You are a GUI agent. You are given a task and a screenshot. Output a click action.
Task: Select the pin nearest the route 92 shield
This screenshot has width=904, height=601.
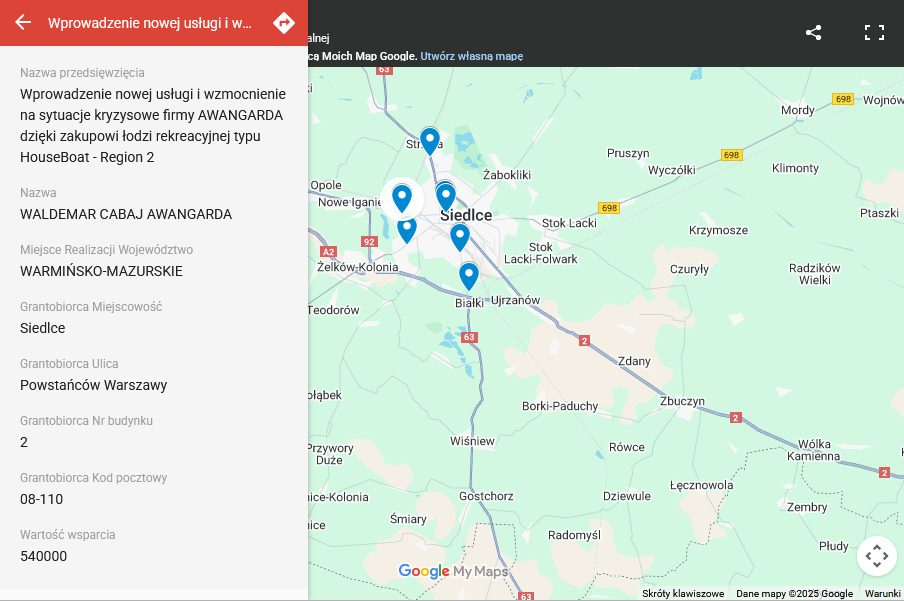[407, 229]
